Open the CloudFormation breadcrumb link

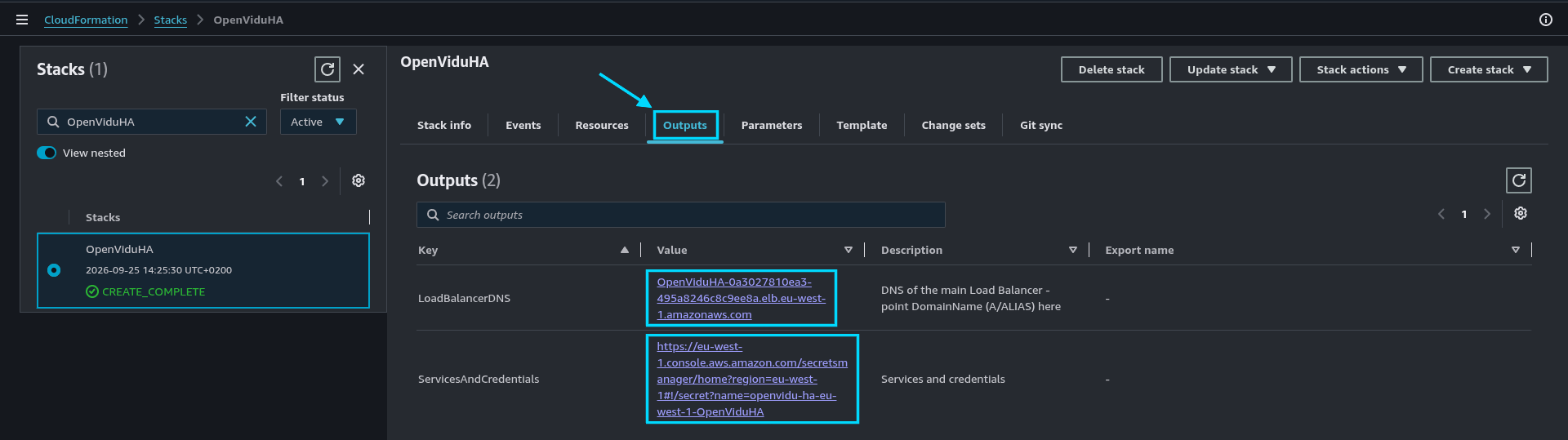tap(86, 20)
